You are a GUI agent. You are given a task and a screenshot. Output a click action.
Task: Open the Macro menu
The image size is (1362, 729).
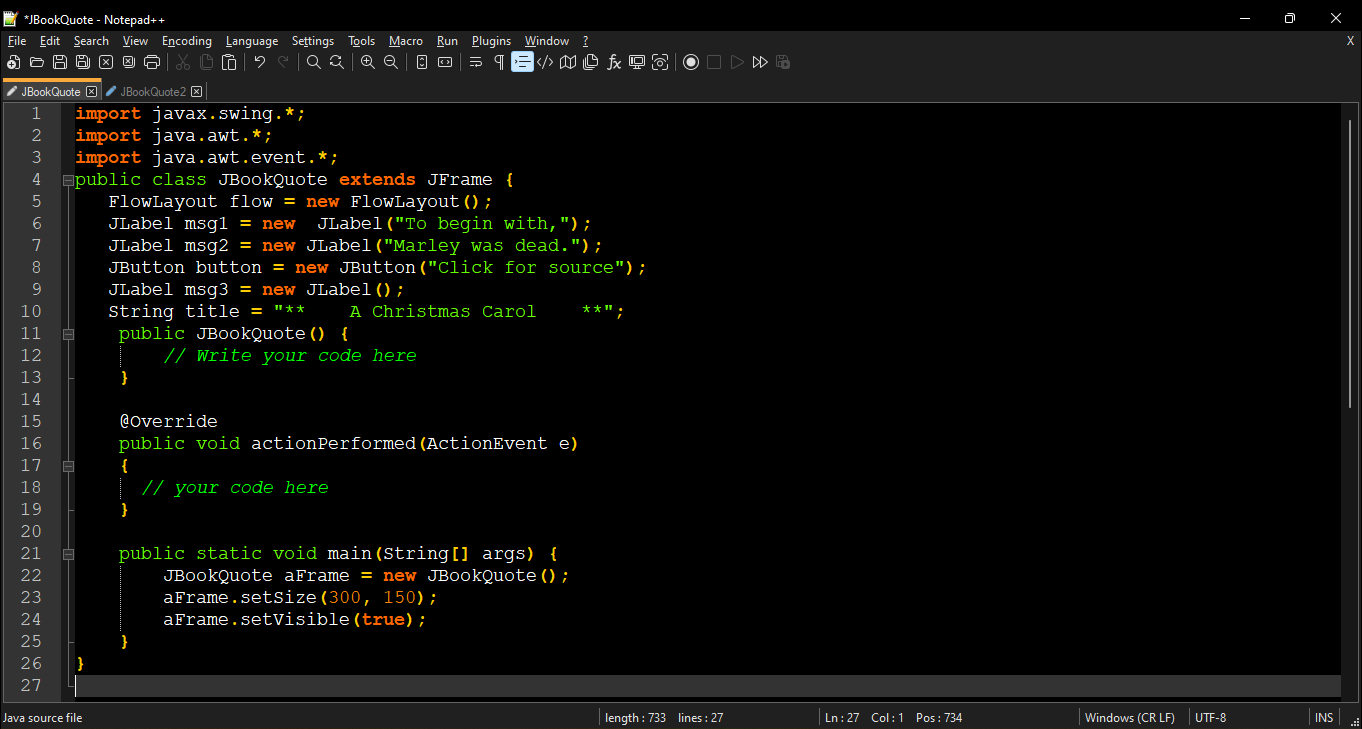pos(406,41)
